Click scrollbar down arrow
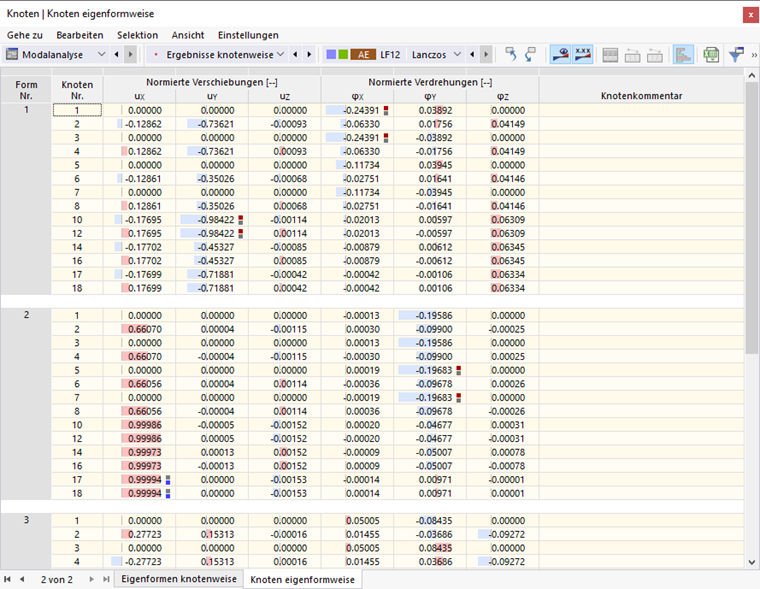Viewport: 760px width, 589px height. (x=751, y=562)
